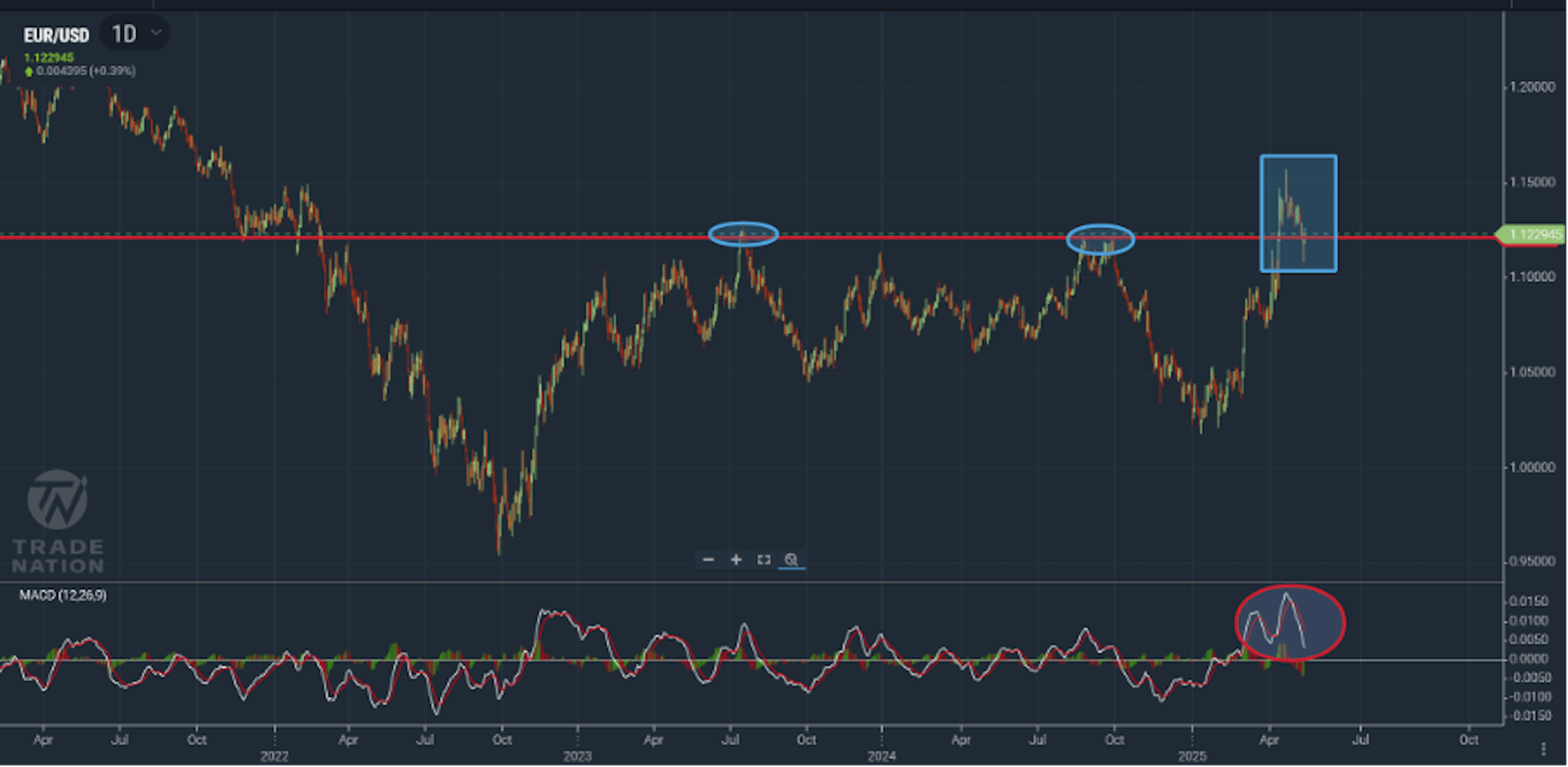The height and width of the screenshot is (767, 1568).
Task: Click the 0.0000 MACD axis label
Action: coord(1528,659)
